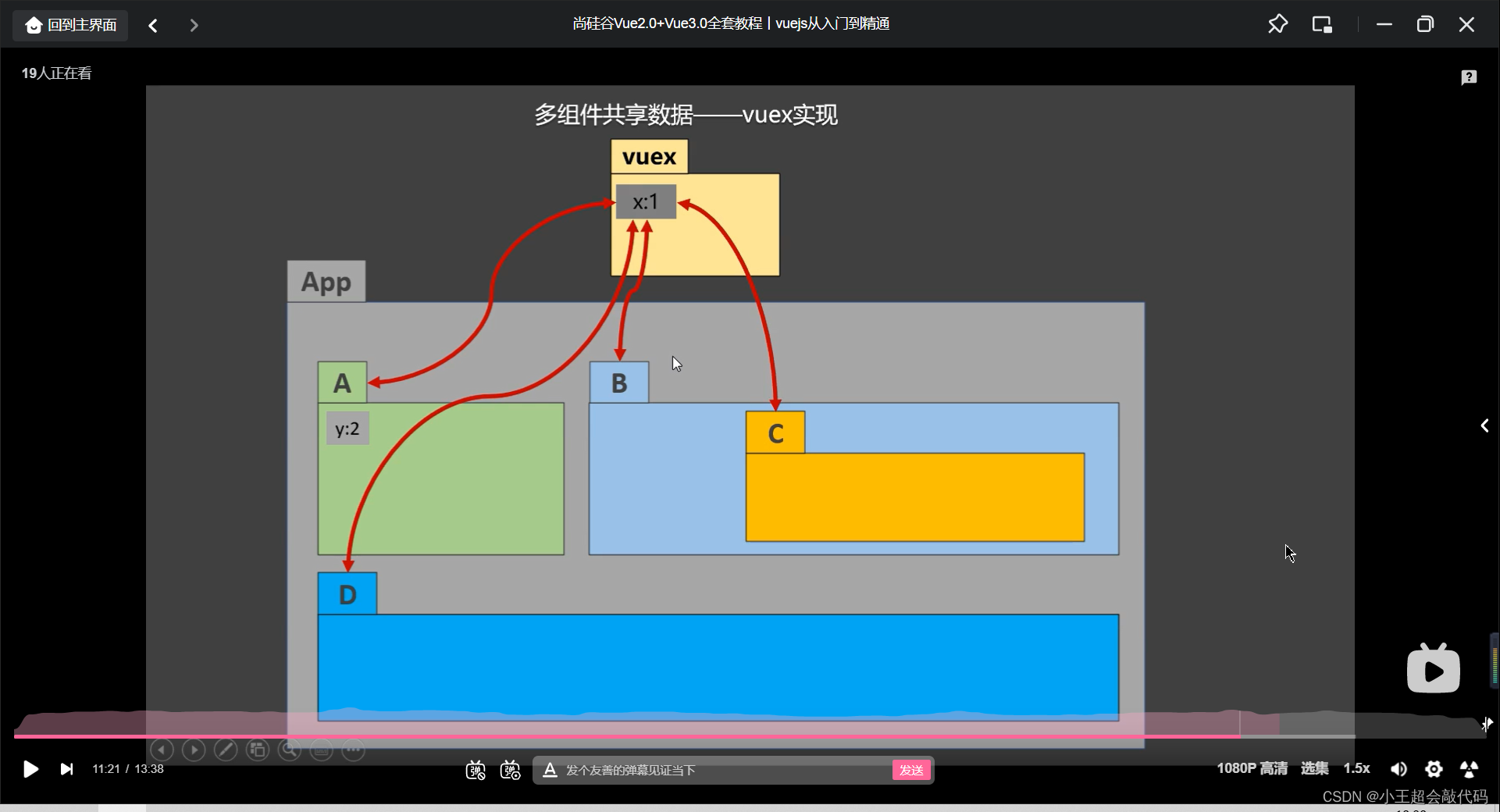Viewport: 1500px width, 812px height.
Task: Click the 11:21 / 13:38 time display
Action: [128, 769]
